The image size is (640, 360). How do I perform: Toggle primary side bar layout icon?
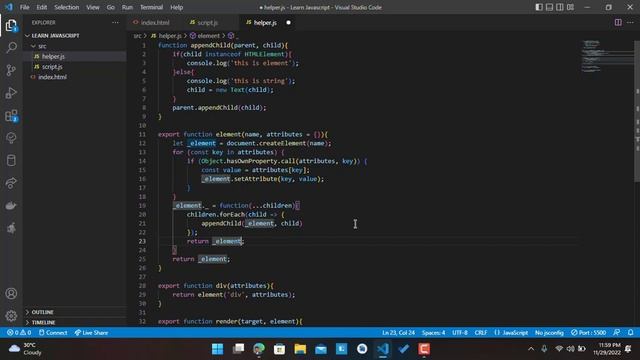[539, 7]
